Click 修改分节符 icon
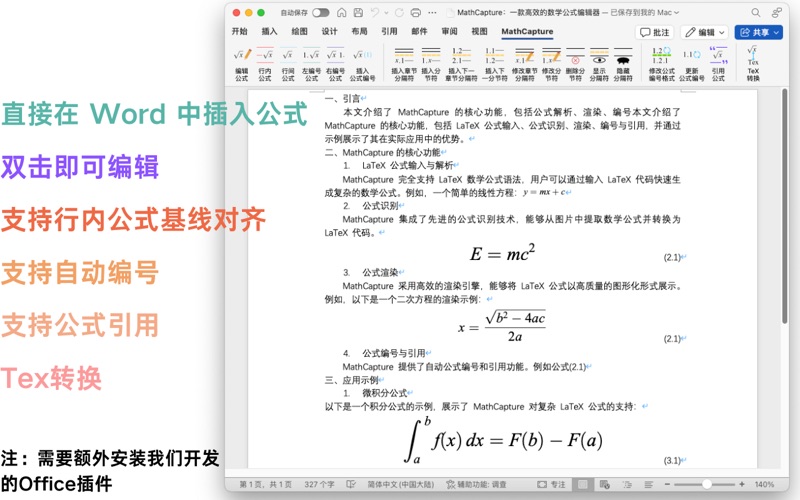 (x=551, y=64)
